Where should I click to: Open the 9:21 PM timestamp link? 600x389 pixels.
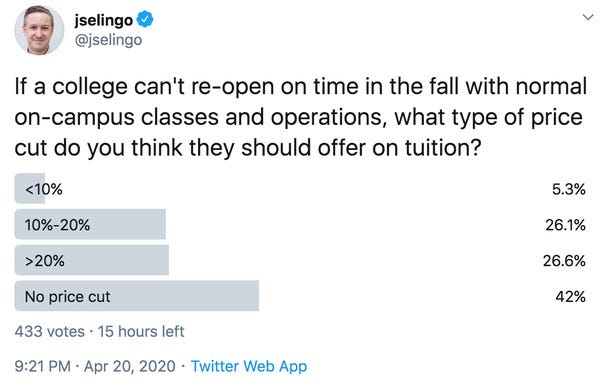tap(42, 366)
